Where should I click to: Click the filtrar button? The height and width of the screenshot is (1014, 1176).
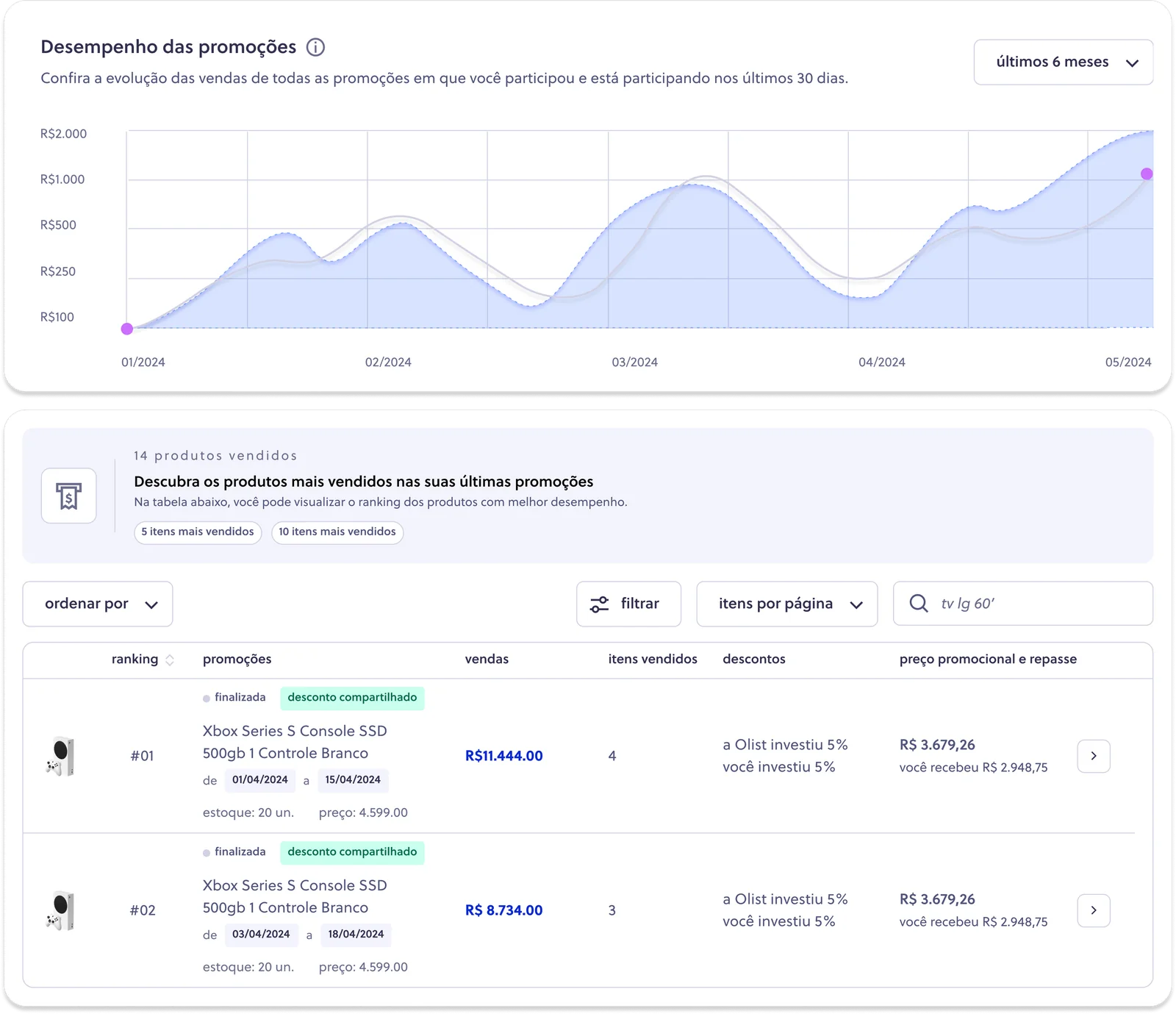(628, 604)
